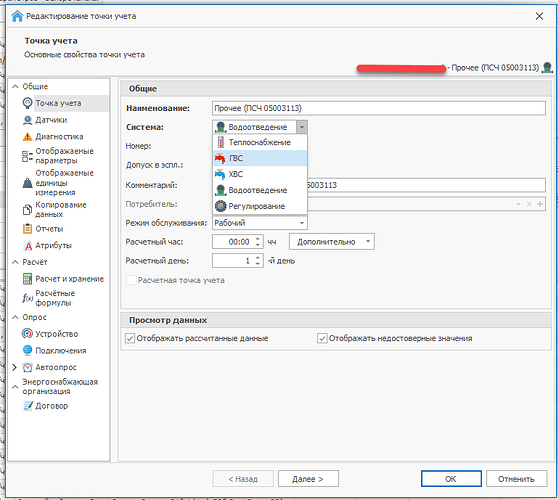This screenshot has width=558, height=500.
Task: Click the plus icon in the Потребитель field
Action: (x=540, y=204)
